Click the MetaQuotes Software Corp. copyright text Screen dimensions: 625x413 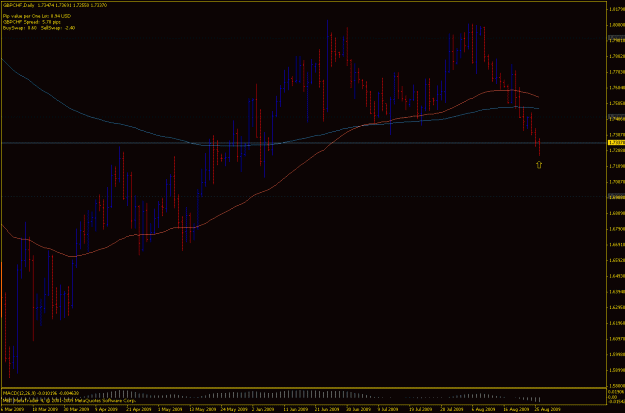(69, 400)
